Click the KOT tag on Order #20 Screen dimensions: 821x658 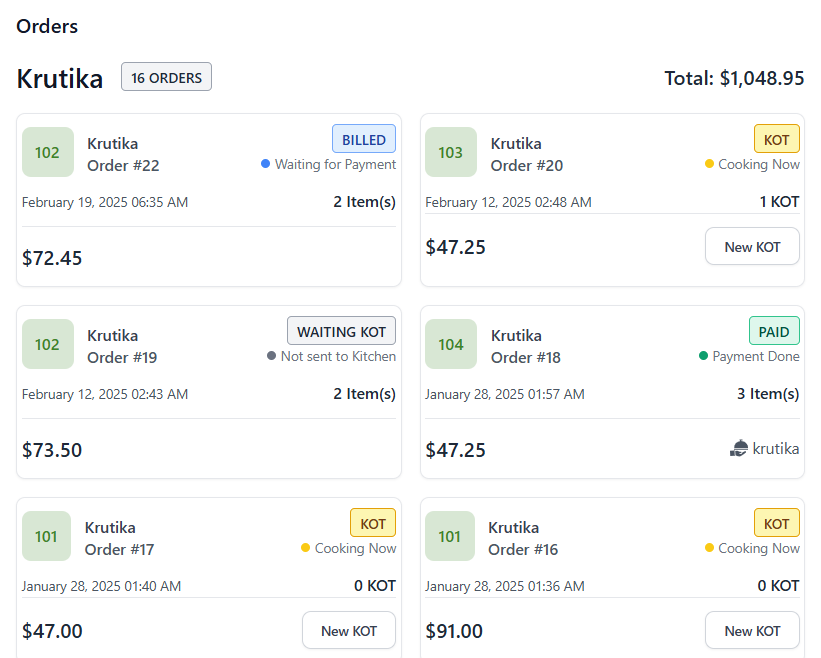pos(776,139)
